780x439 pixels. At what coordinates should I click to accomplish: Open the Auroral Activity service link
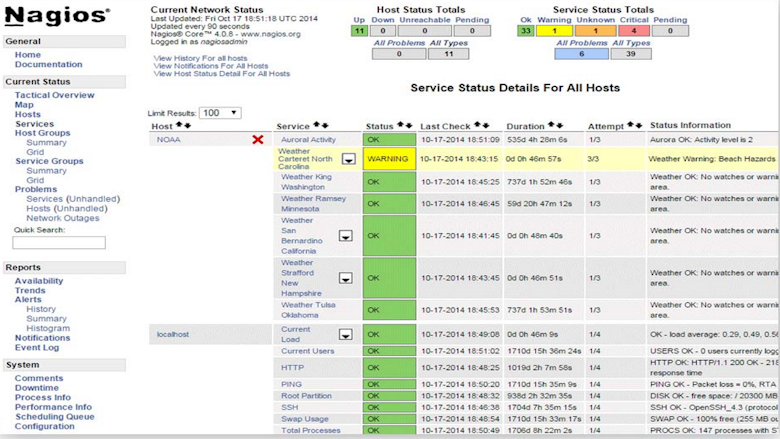(x=308, y=140)
